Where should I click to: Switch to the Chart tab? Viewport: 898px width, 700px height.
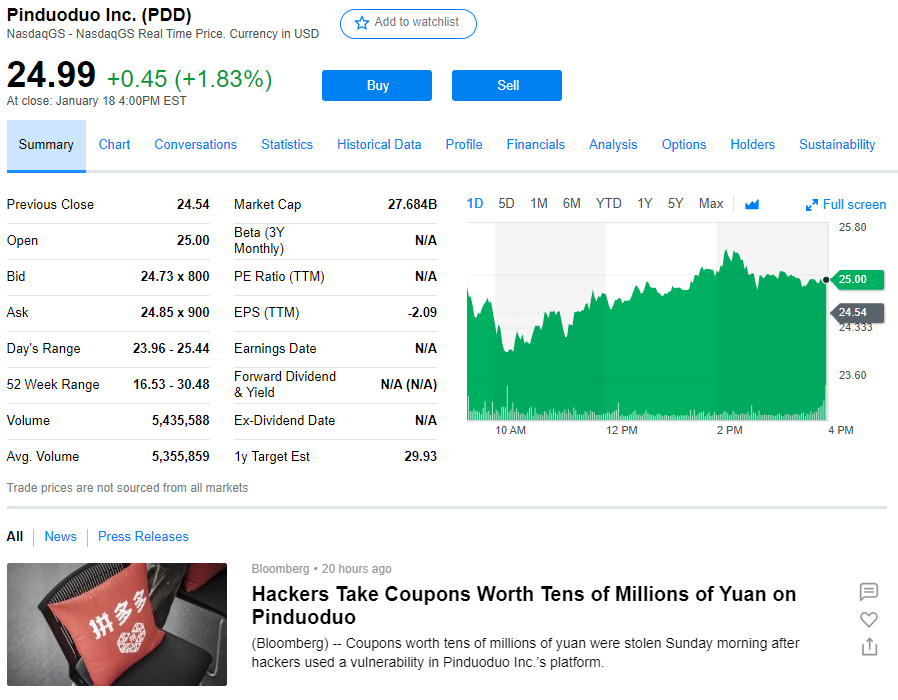click(x=115, y=144)
